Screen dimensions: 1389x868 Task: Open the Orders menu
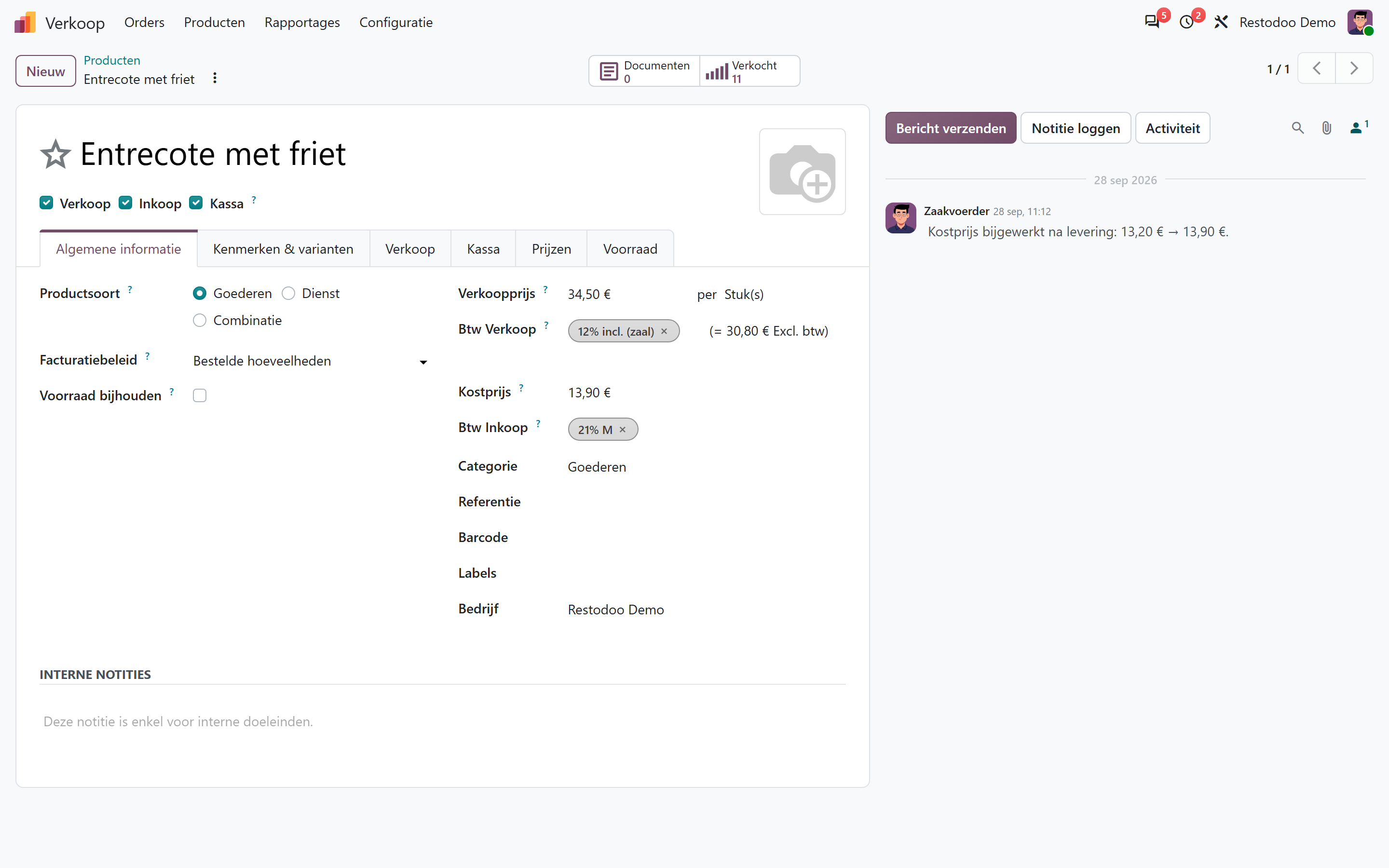[144, 22]
